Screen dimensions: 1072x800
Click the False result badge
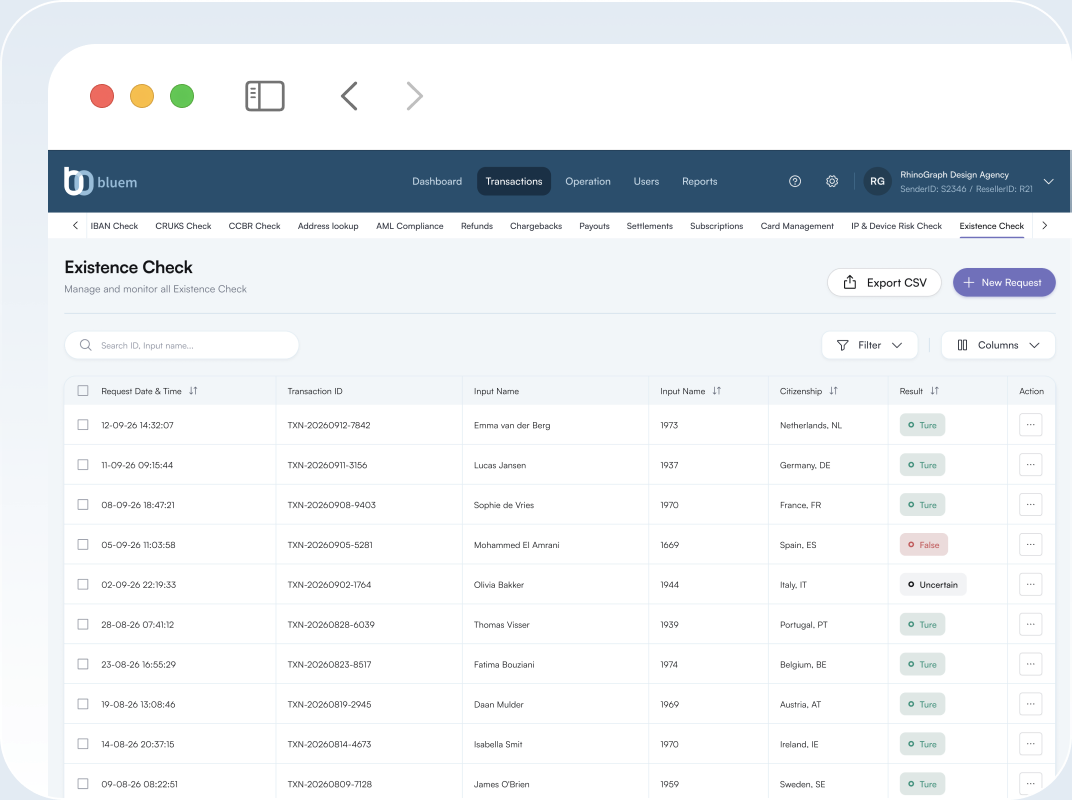coord(924,544)
